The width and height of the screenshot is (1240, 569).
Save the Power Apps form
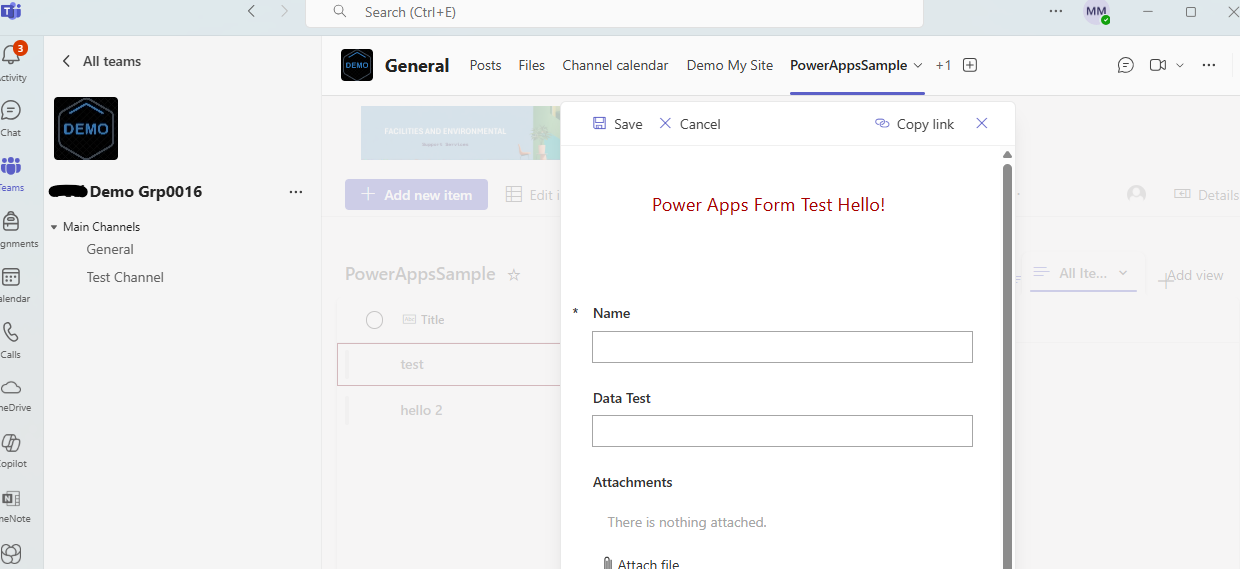point(617,124)
